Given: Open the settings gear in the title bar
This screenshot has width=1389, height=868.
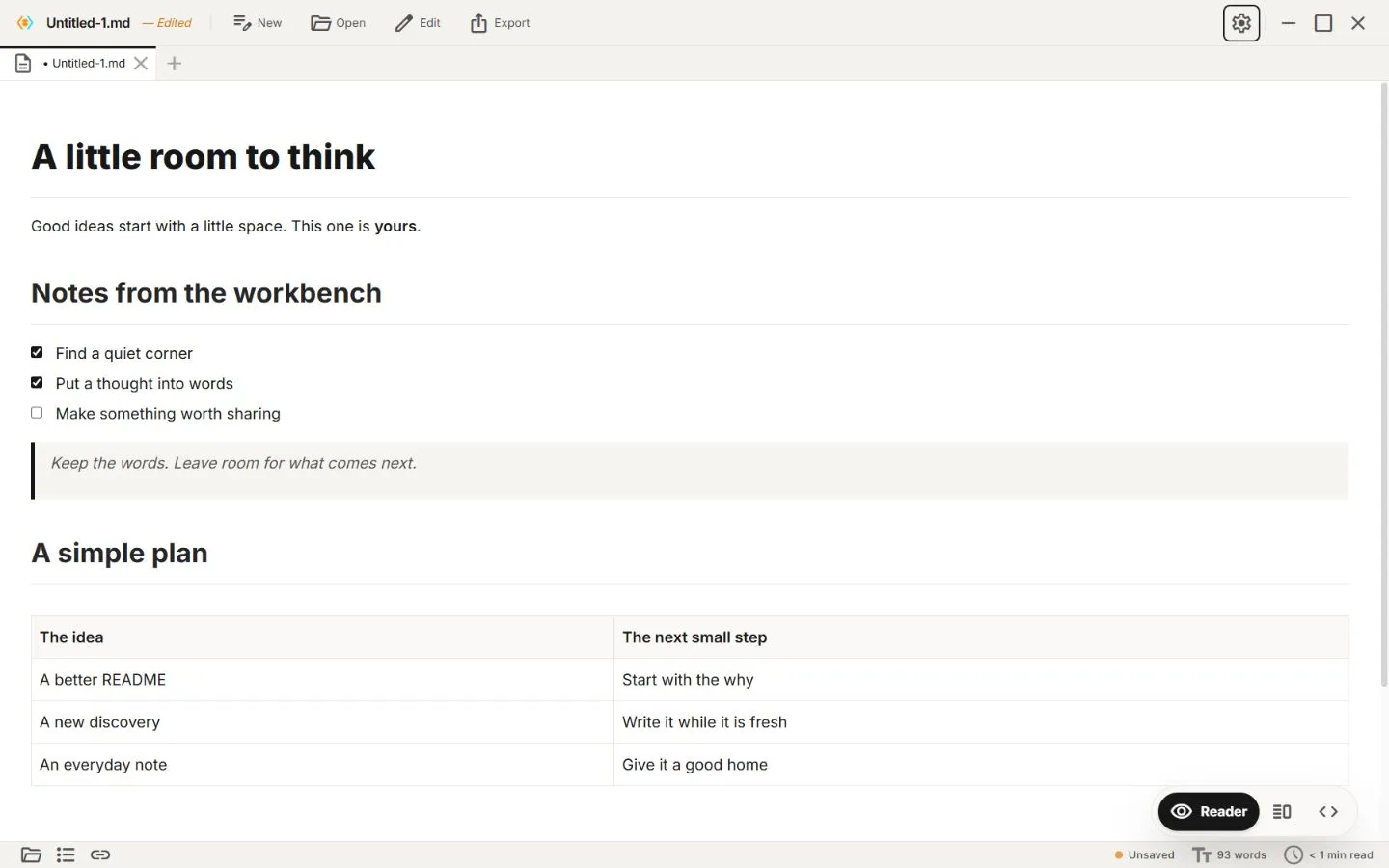Looking at the screenshot, I should (x=1241, y=23).
